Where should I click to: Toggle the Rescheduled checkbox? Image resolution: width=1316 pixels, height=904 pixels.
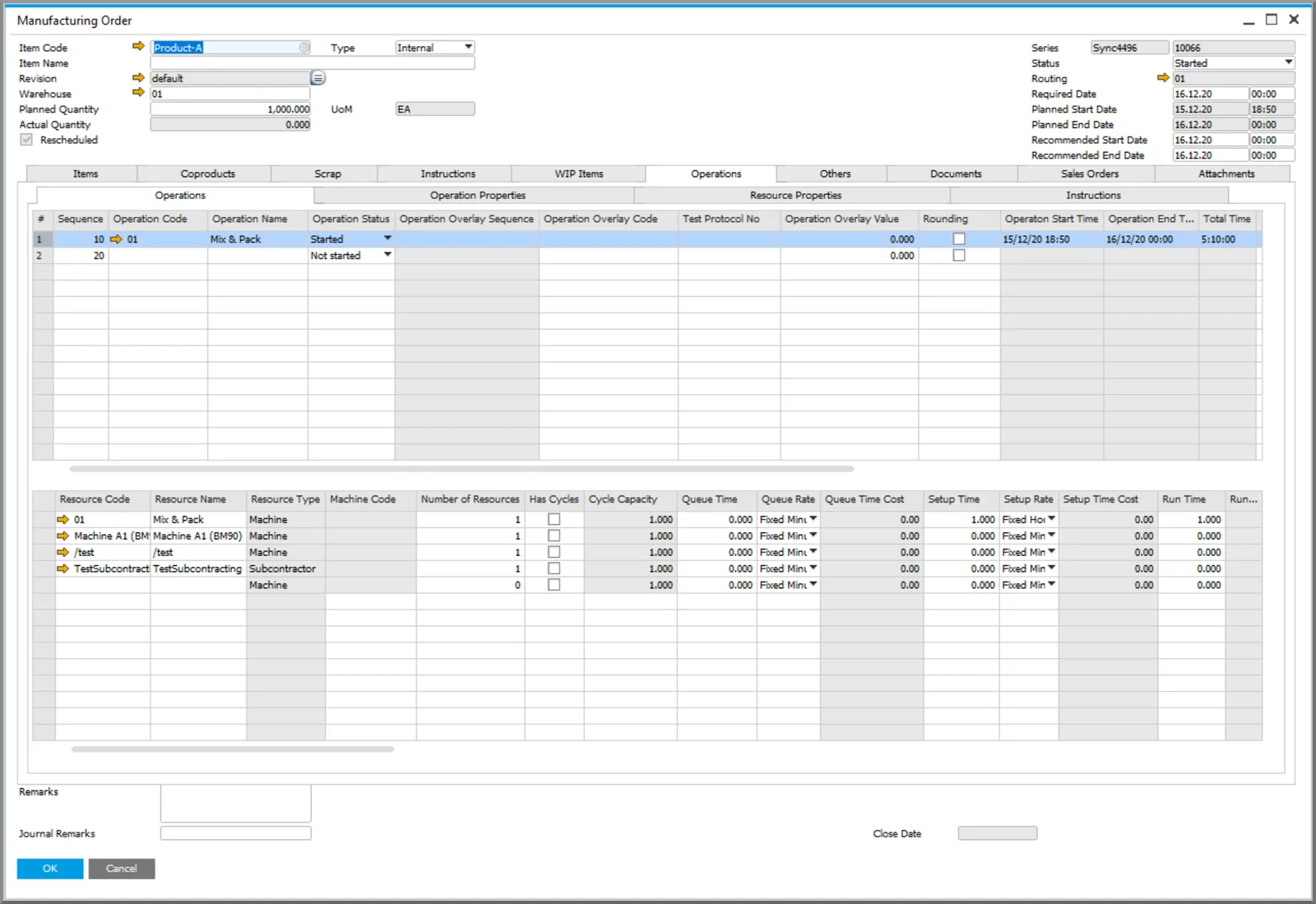tap(26, 140)
